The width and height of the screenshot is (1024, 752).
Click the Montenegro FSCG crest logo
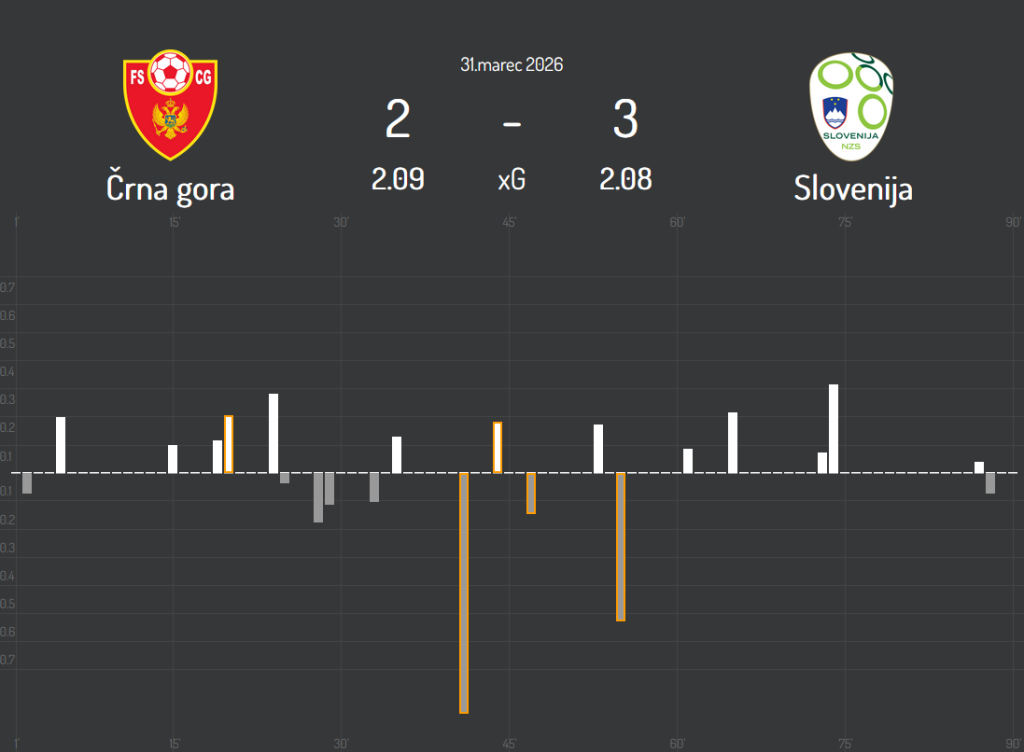171,107
